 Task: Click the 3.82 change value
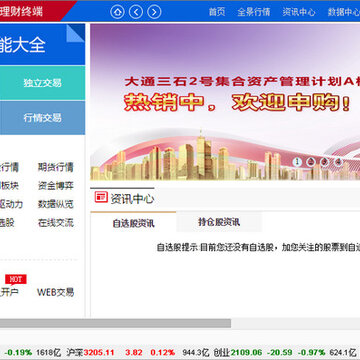click(134, 352)
